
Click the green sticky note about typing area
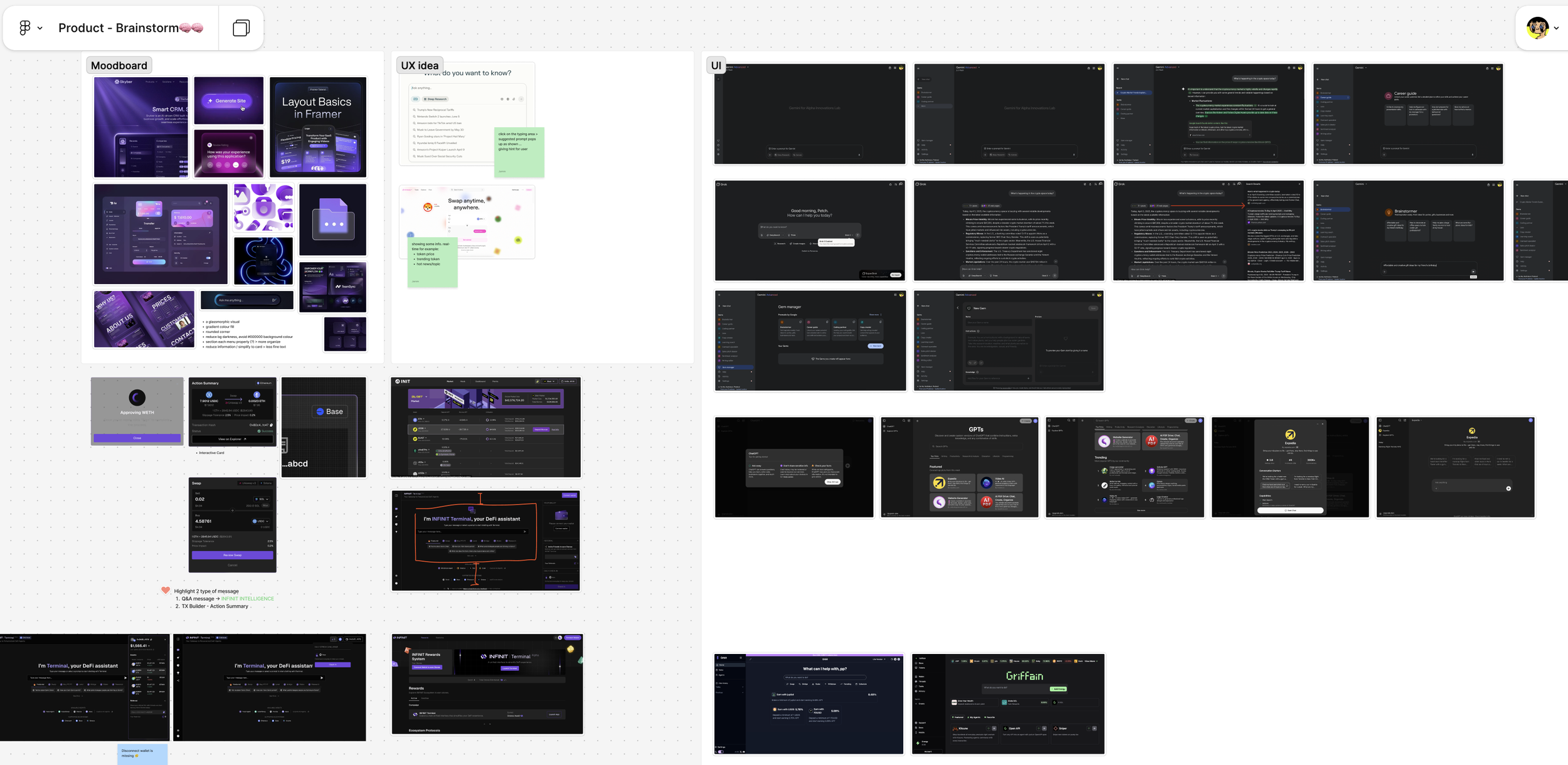pos(519,152)
